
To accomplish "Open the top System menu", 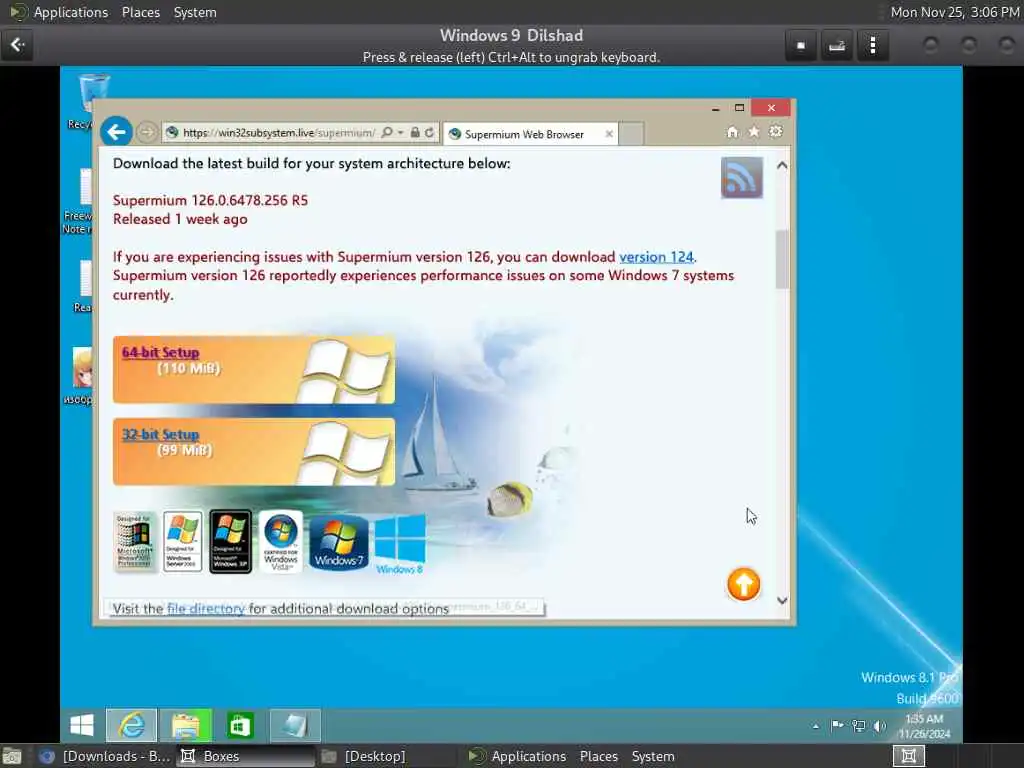I will pyautogui.click(x=195, y=12).
